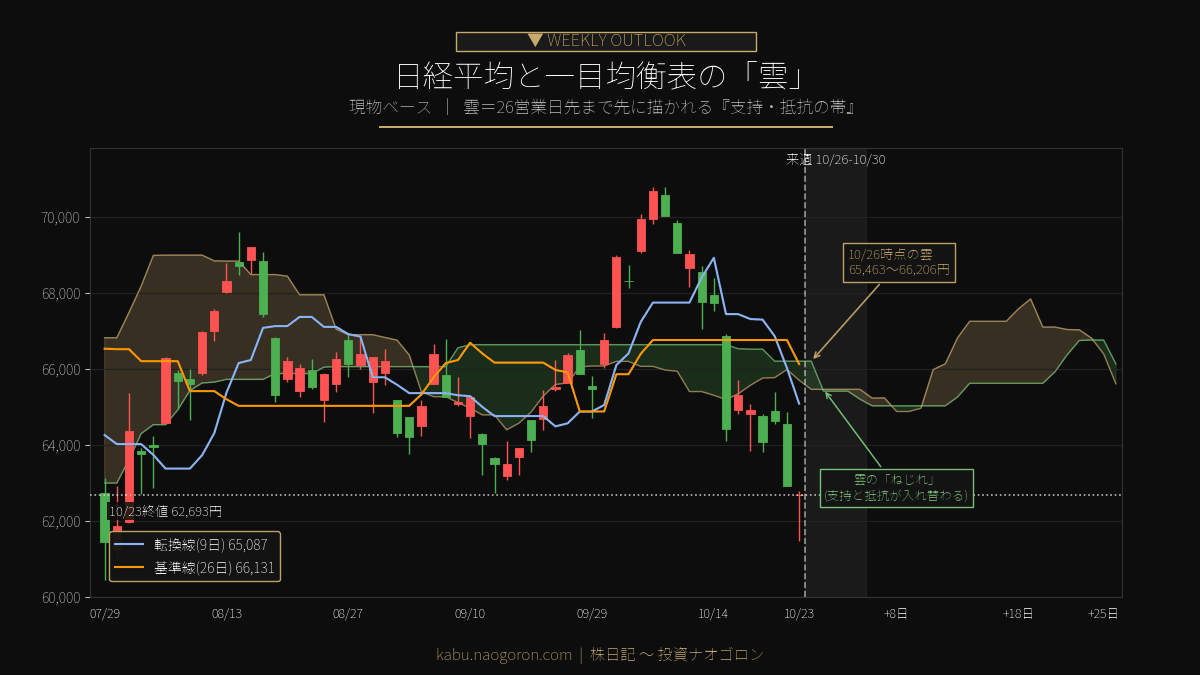1200x675 pixels.
Task: Click the +25日 future date label
Action: [1103, 614]
